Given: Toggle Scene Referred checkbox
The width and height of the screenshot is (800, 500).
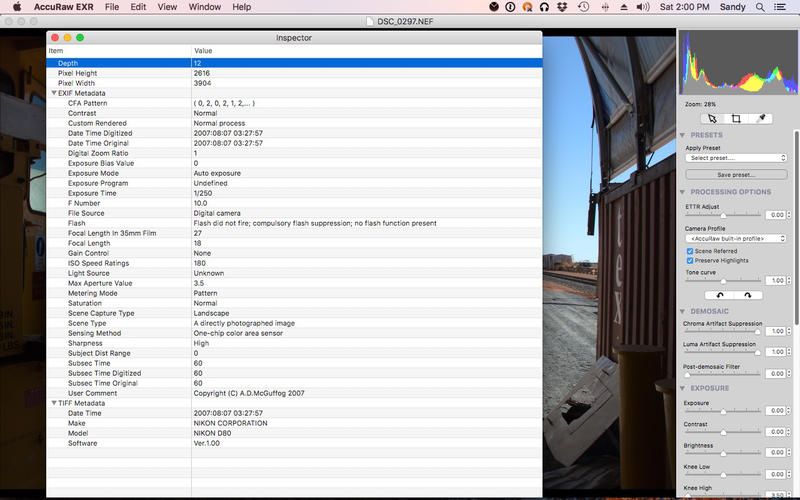Looking at the screenshot, I should click(690, 251).
